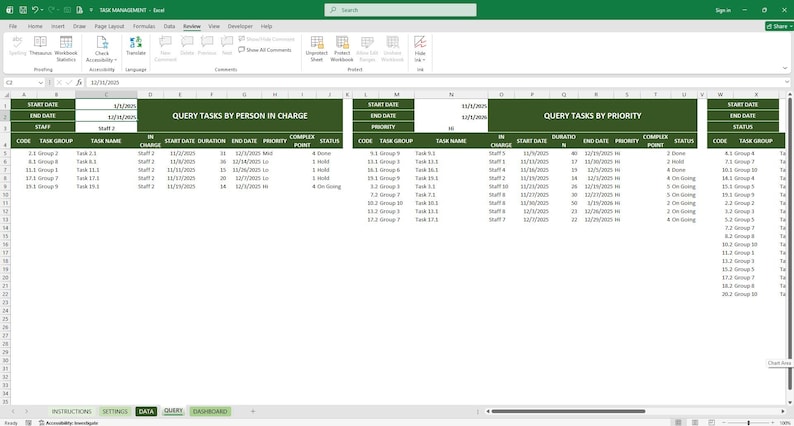This screenshot has height=426, width=794.
Task: Open the Developer ribbon tab
Action: tap(240, 26)
